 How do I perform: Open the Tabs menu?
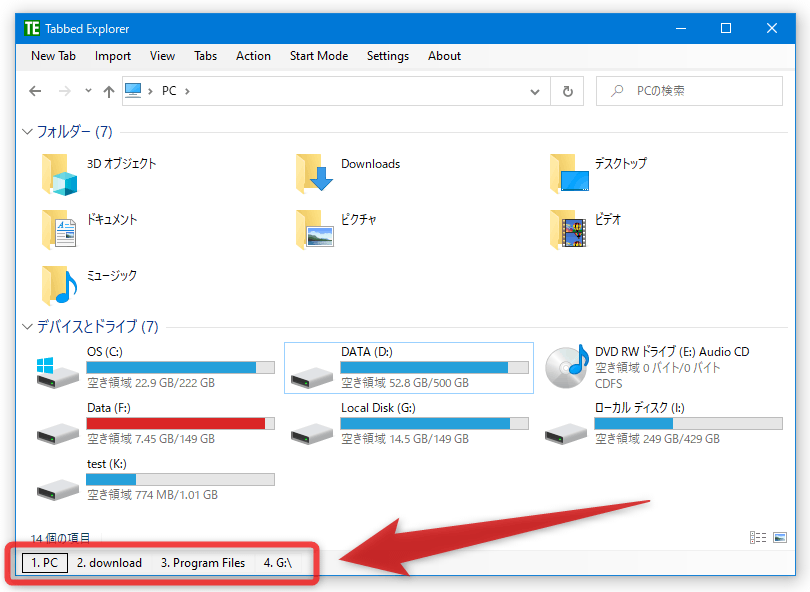[x=206, y=56]
